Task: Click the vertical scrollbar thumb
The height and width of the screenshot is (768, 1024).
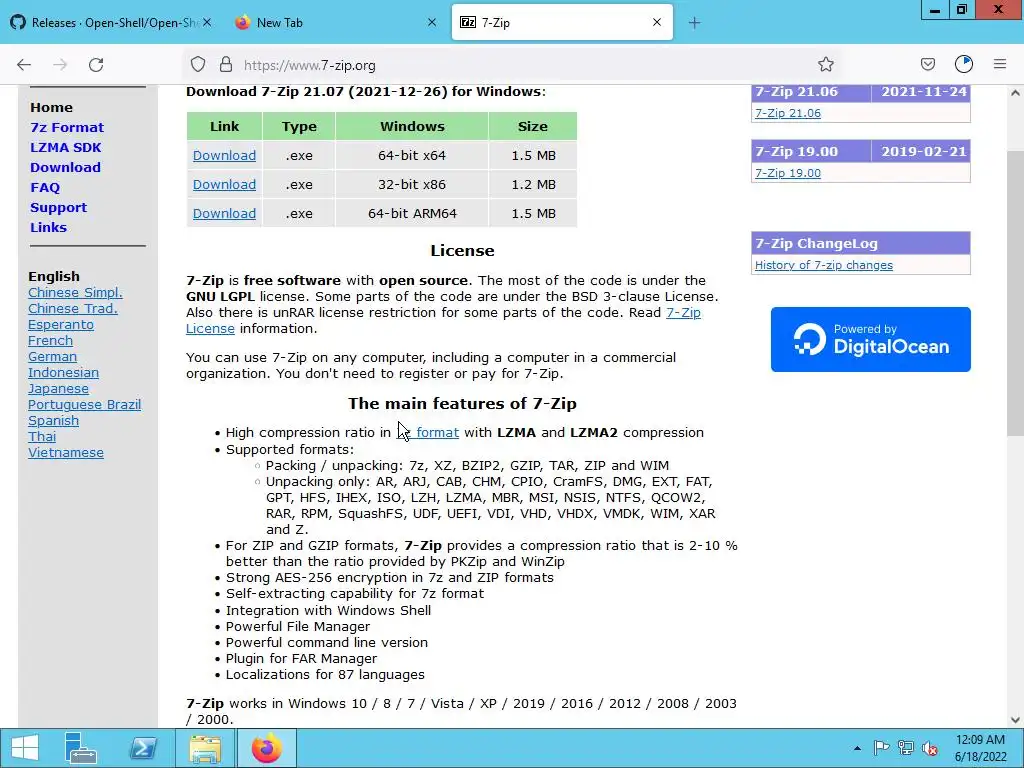Action: tap(1015, 293)
